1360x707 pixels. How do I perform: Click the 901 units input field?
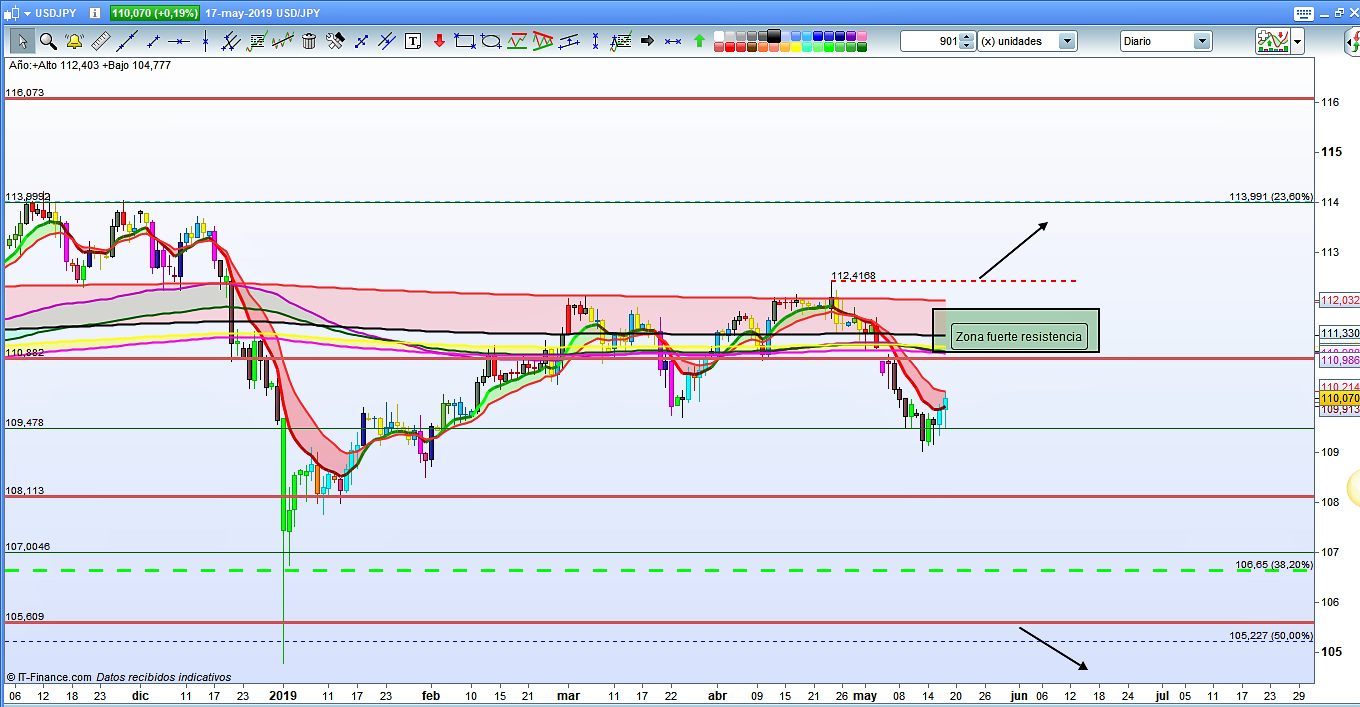click(x=930, y=41)
